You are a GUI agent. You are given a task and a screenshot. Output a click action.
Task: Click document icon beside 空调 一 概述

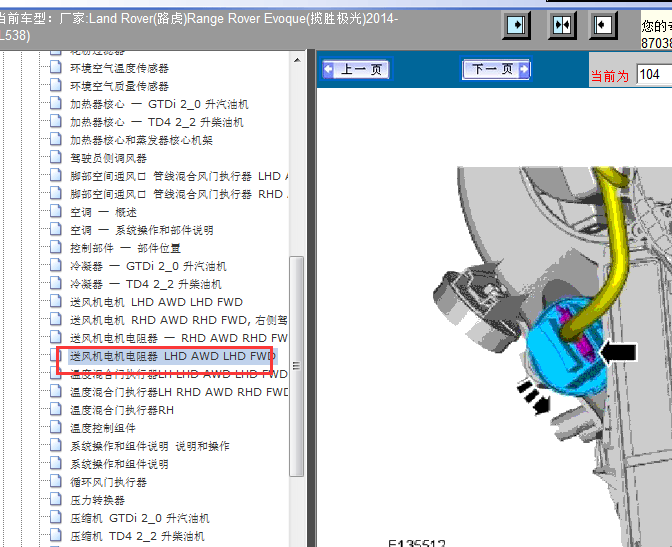click(x=56, y=211)
